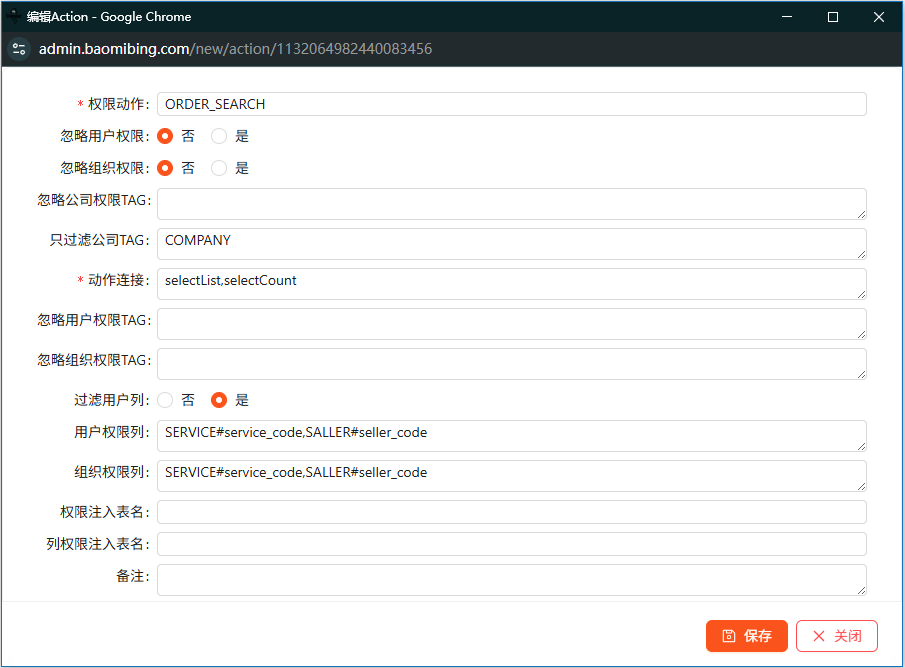Choose 是 radio for 过滤用户列

click(219, 400)
